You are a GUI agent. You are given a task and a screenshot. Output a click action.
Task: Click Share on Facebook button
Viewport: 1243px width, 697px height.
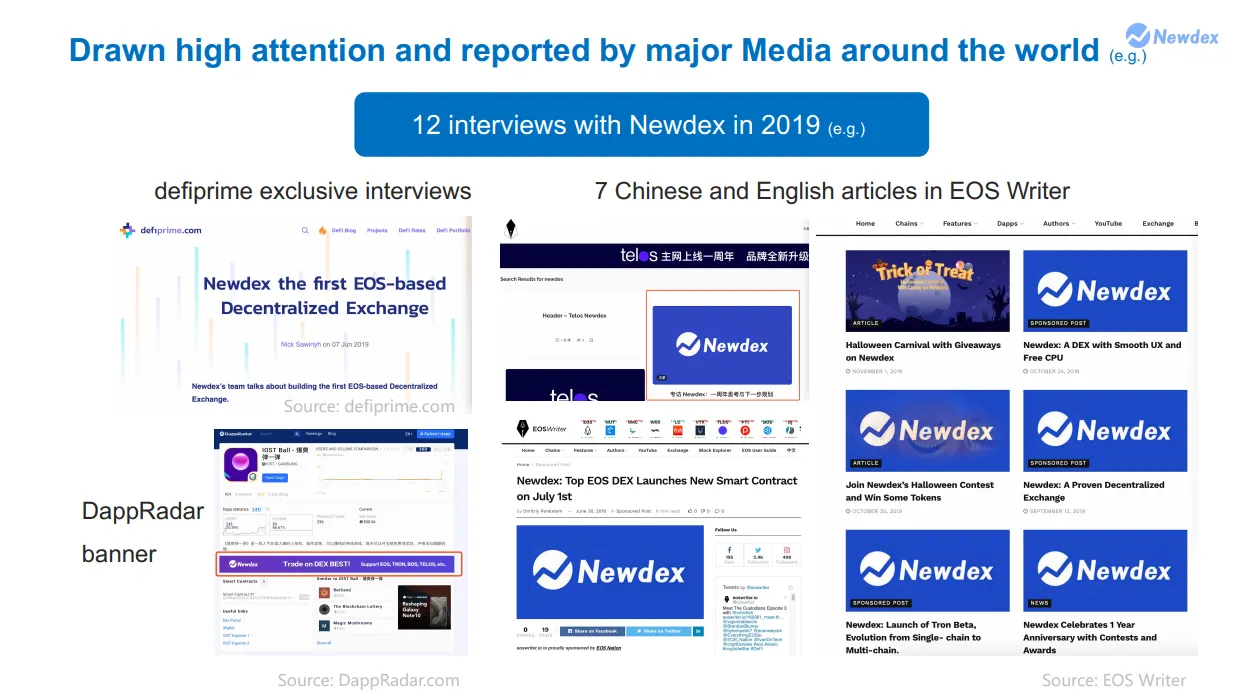pos(592,631)
